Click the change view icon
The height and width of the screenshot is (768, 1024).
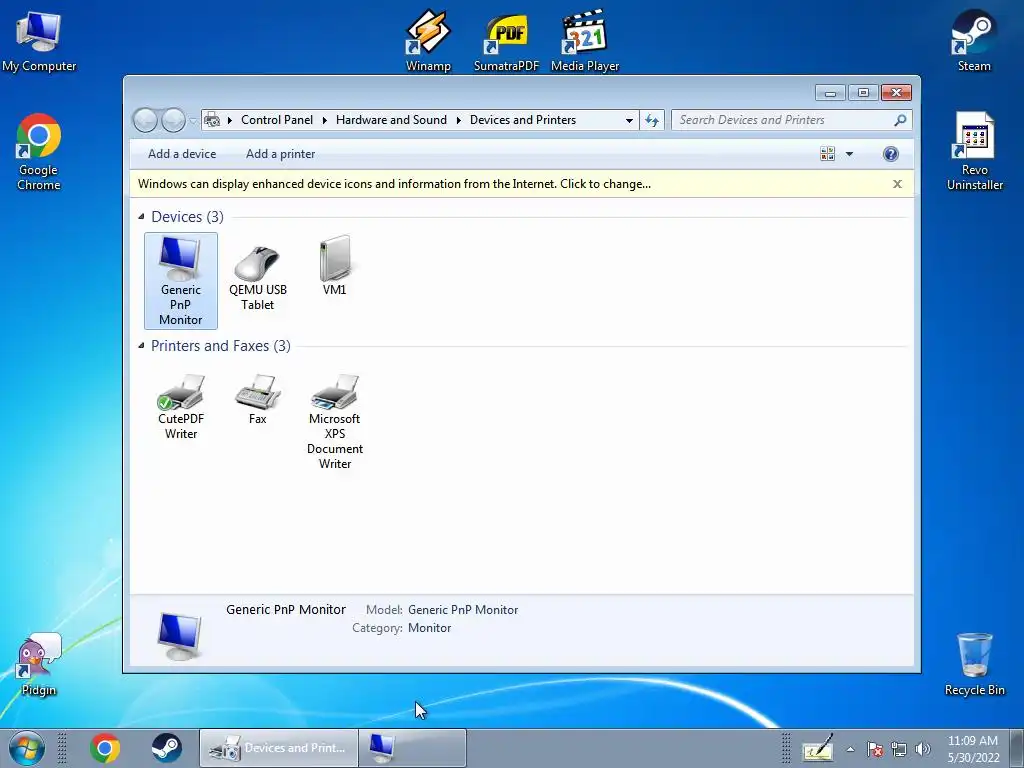point(827,154)
